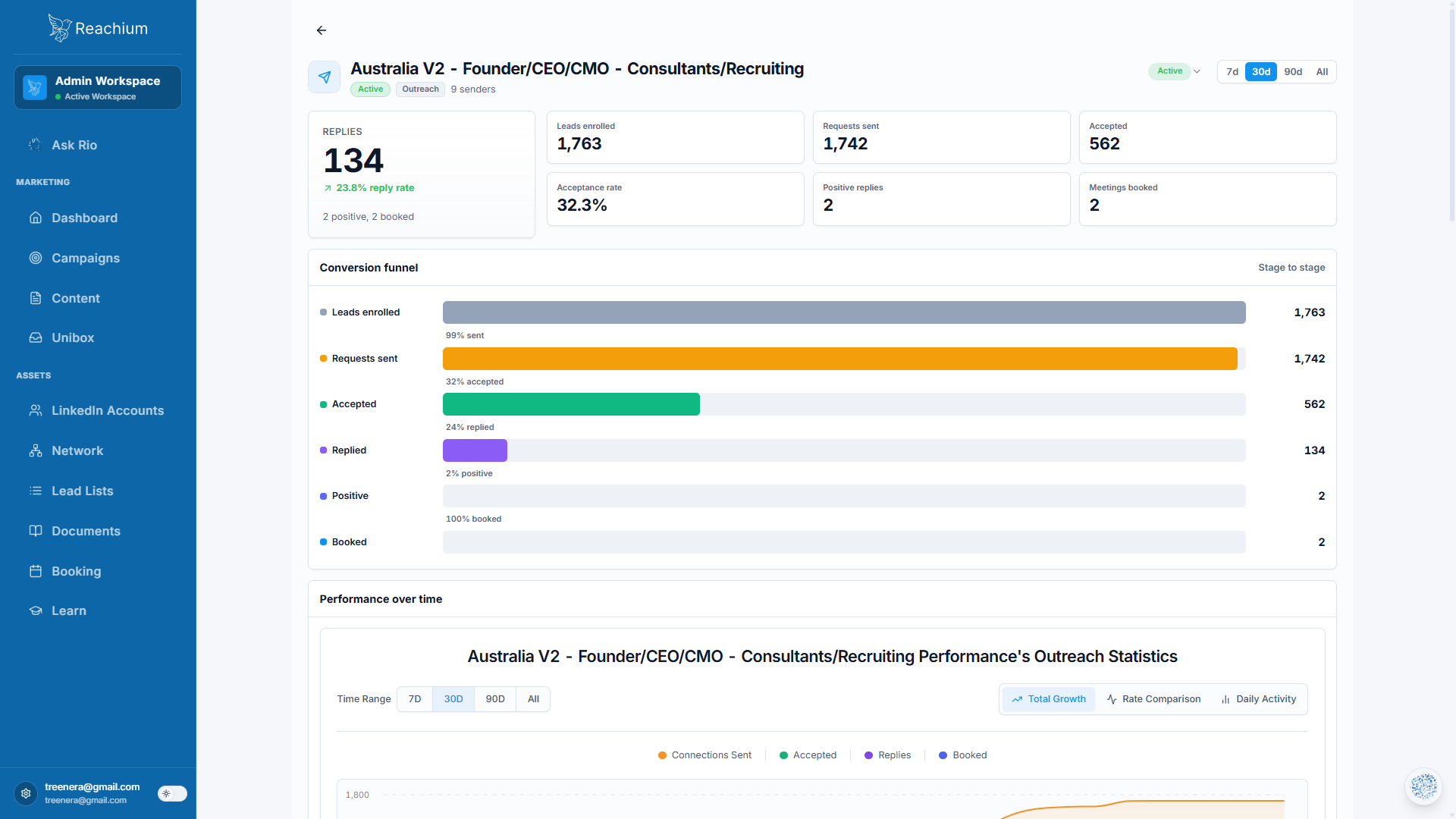The image size is (1456, 819).
Task: Click the Stage to stage label
Action: [x=1291, y=268]
